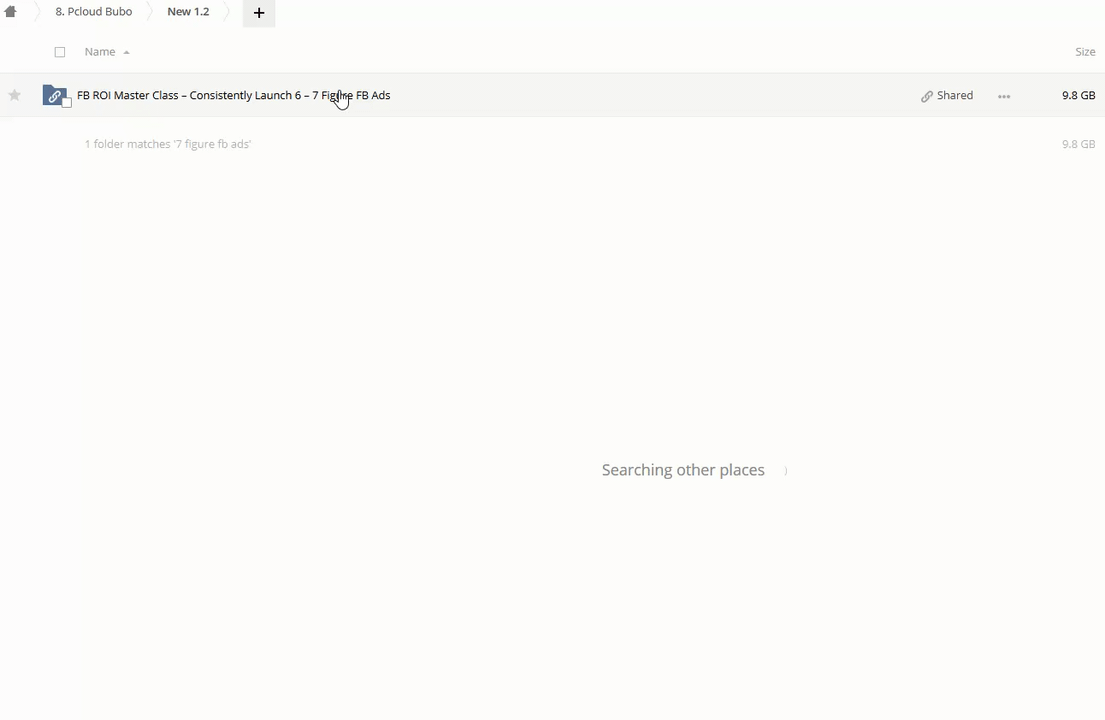Click the Shared status label

[x=954, y=96]
